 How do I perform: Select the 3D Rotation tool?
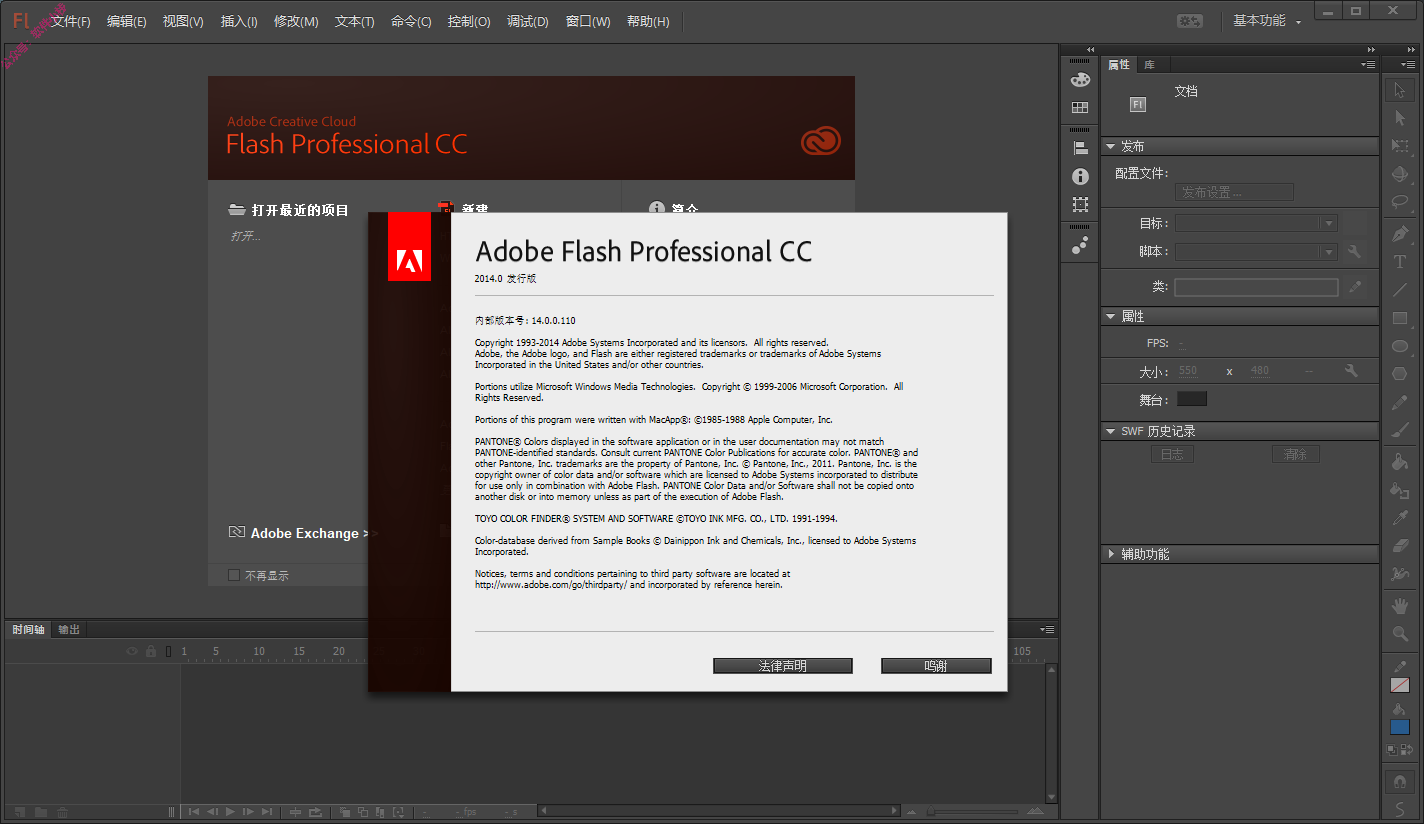(1400, 174)
